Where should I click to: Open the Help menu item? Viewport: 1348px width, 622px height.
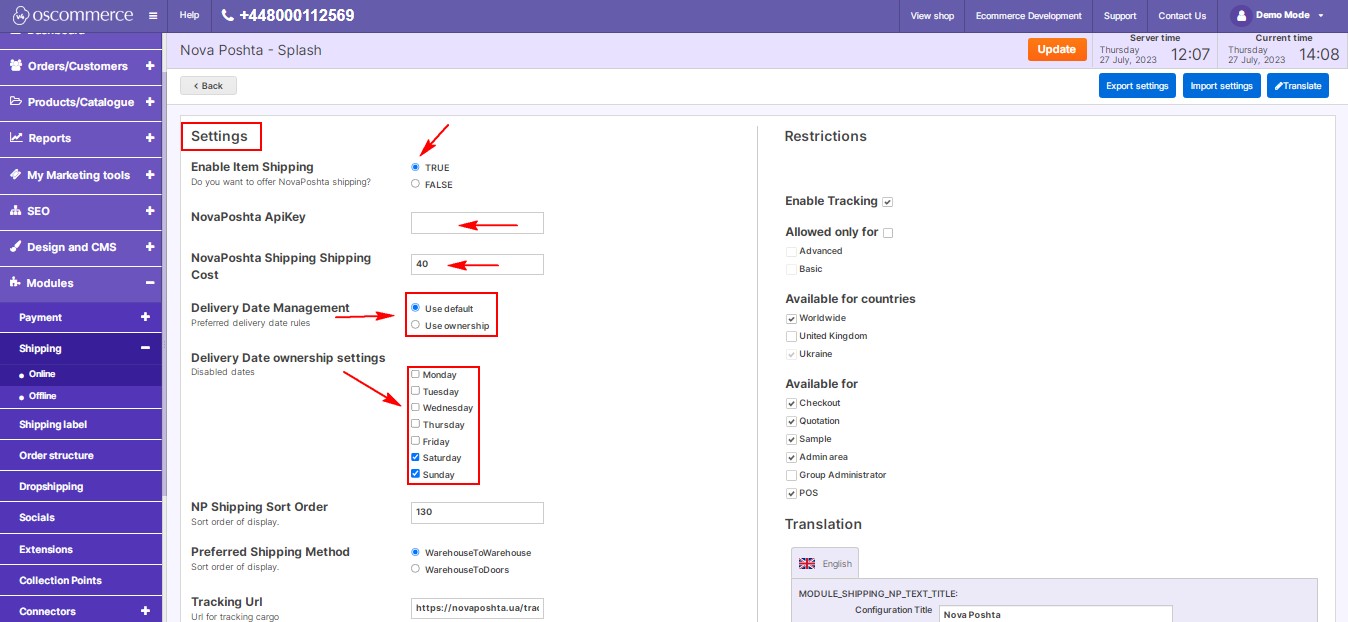189,16
